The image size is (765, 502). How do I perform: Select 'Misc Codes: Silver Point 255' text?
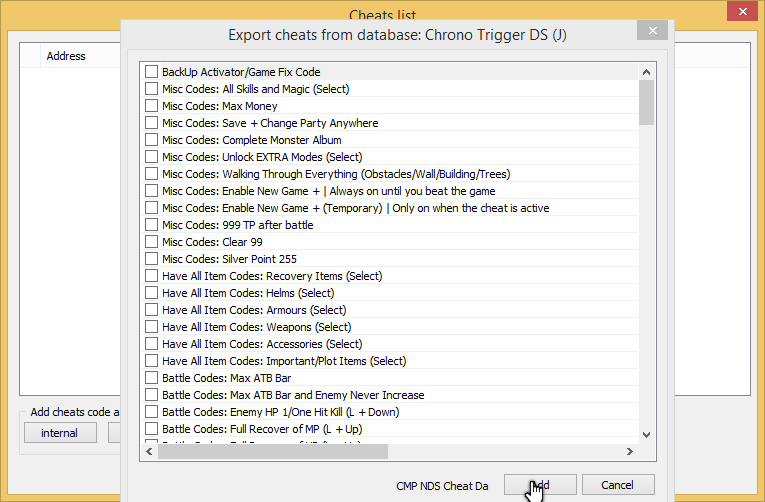pyautogui.click(x=229, y=259)
